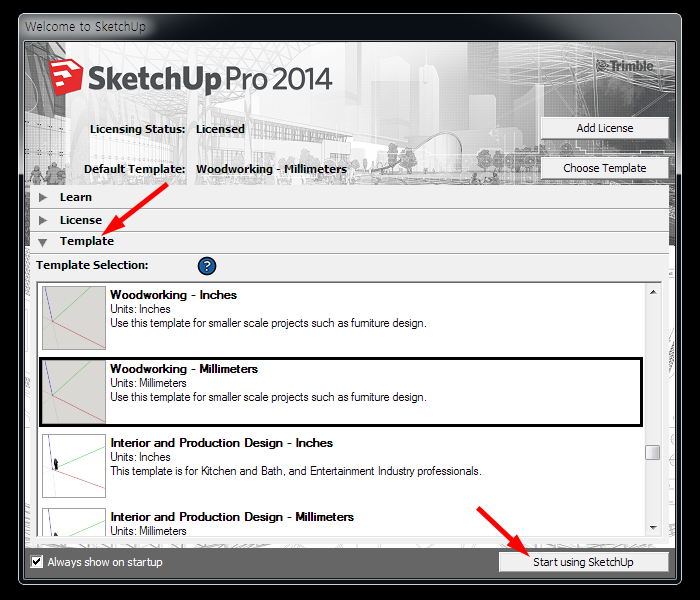Select Interior and Production Design - Millimeters thumbnail
This screenshot has height=600, width=700.
pyautogui.click(x=74, y=522)
